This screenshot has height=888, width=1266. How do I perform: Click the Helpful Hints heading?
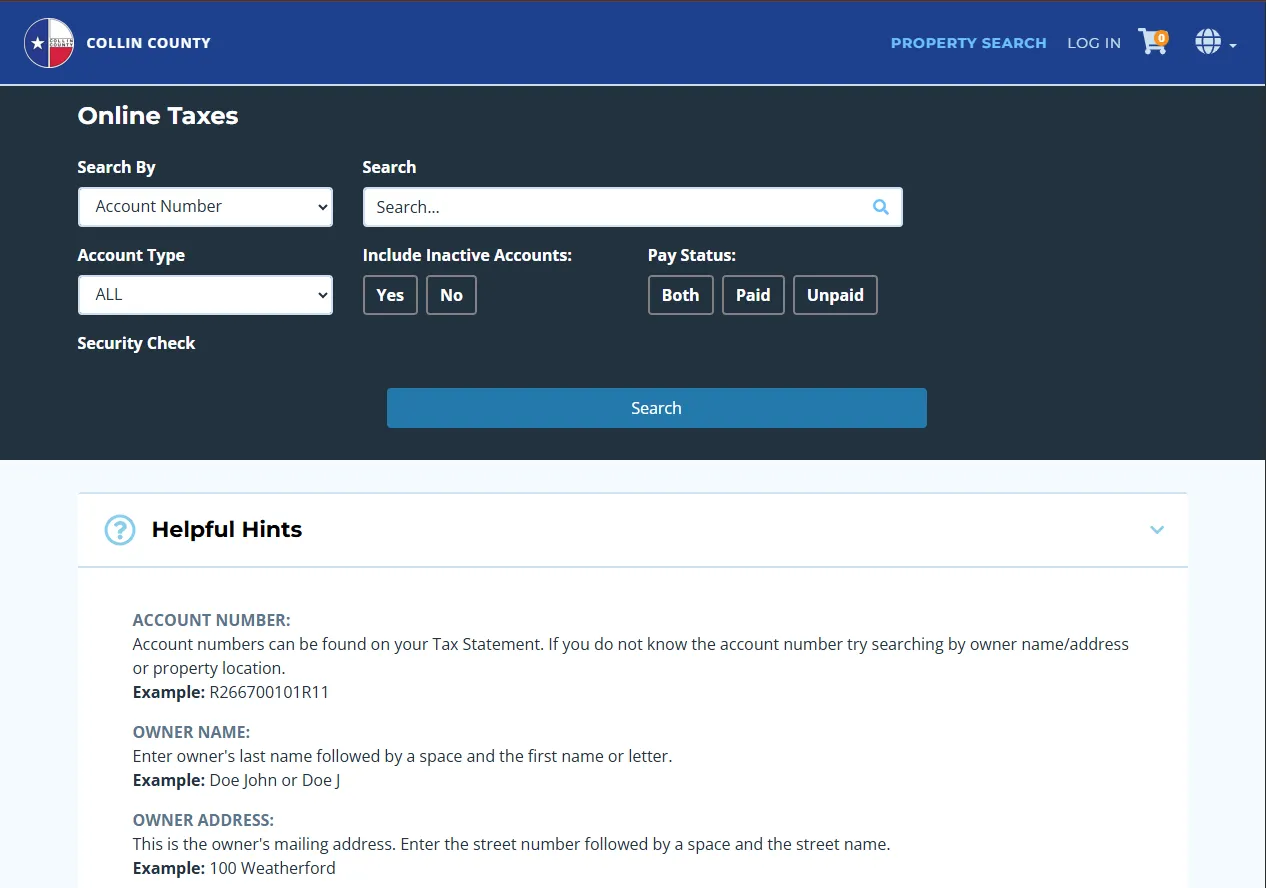pyautogui.click(x=227, y=530)
